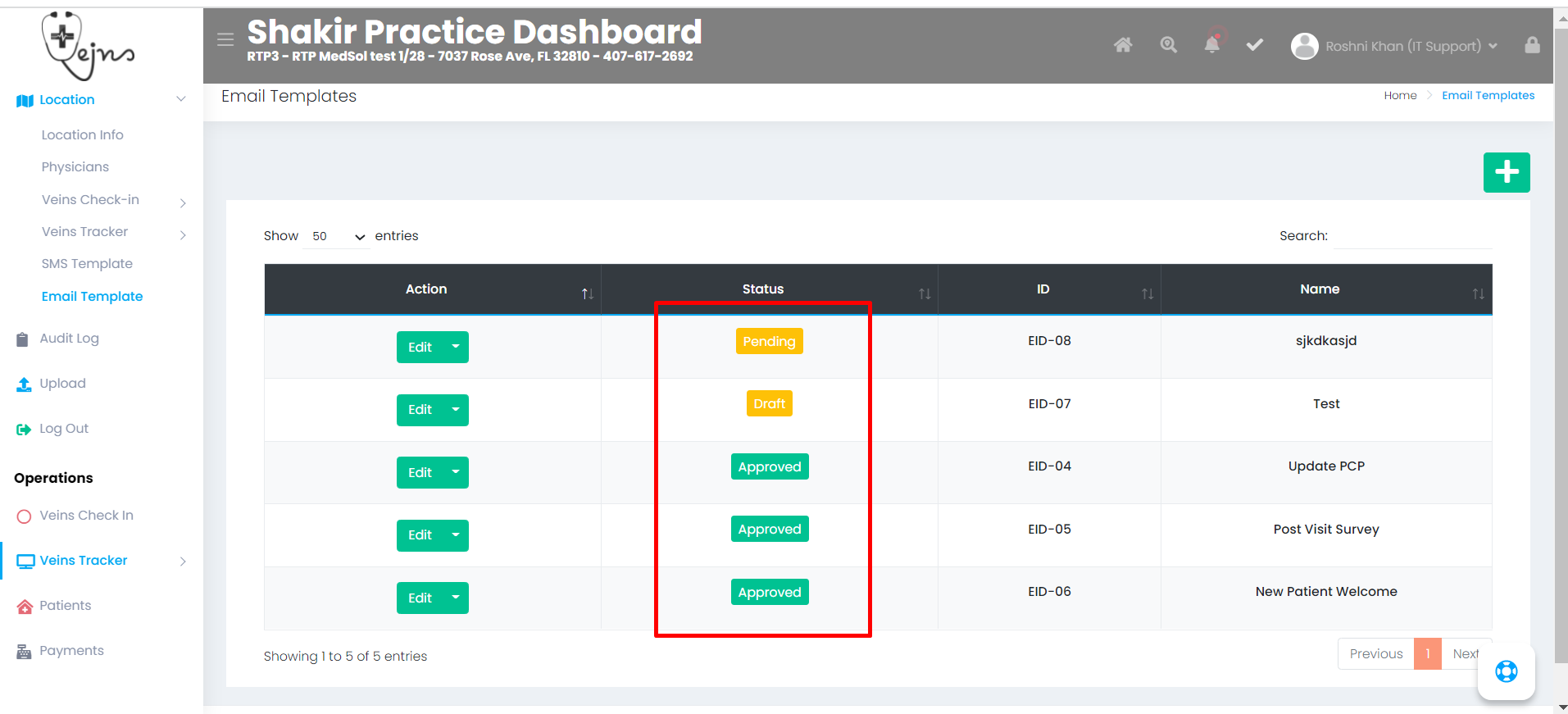Expand the Edit dropdown arrow for EID-08
Screen dimensions: 1568x714
pyautogui.click(x=456, y=347)
